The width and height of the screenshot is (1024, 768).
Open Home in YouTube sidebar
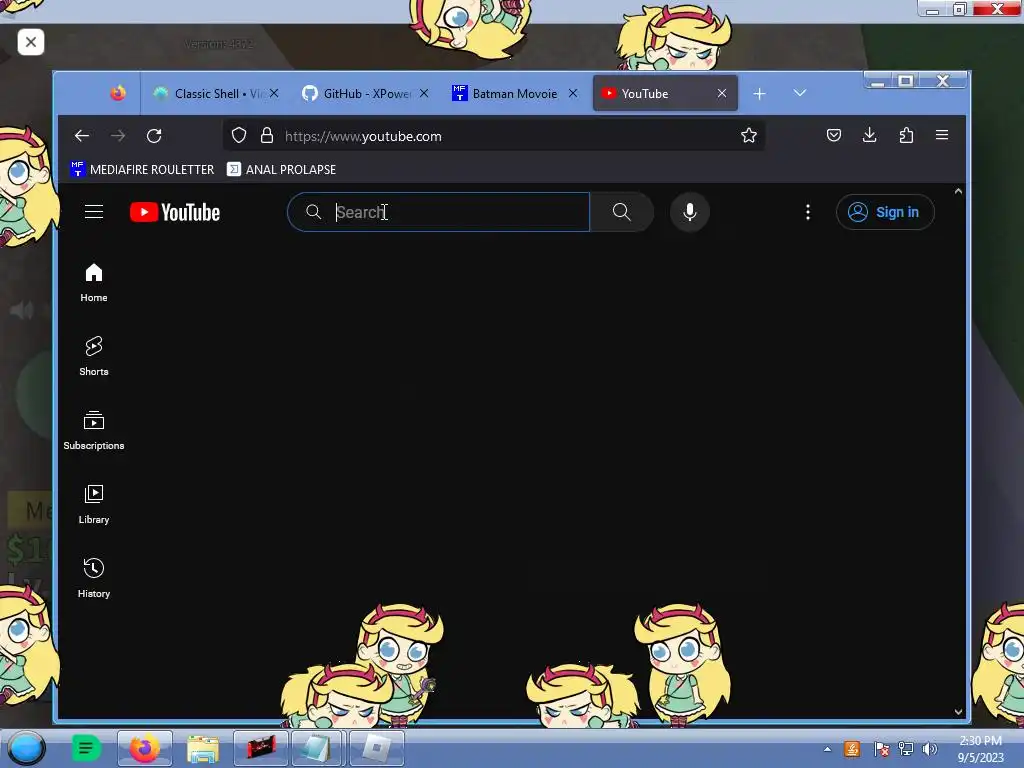point(93,282)
